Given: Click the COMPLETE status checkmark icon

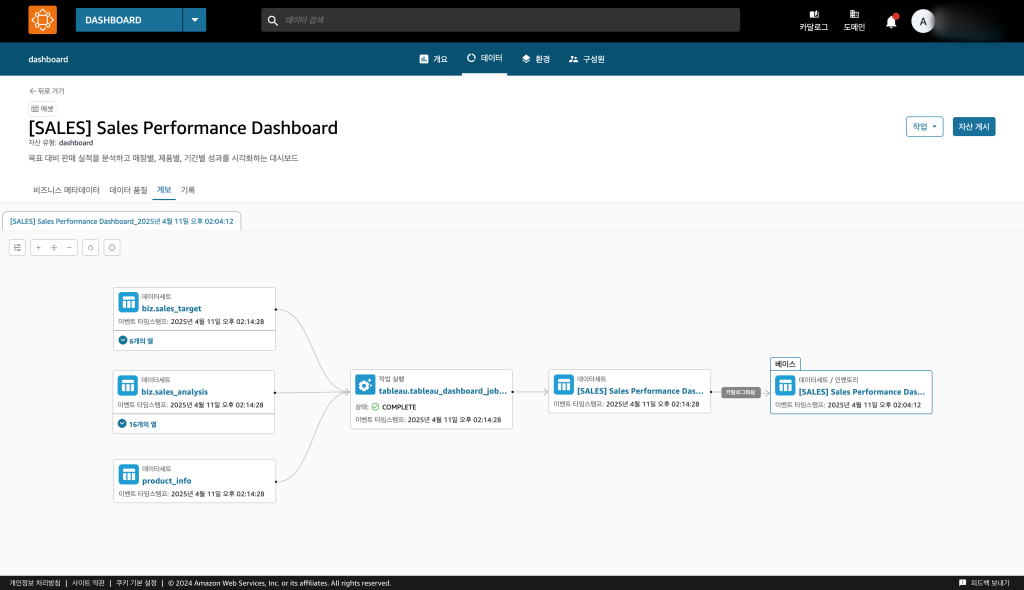Looking at the screenshot, I should click(x=375, y=406).
